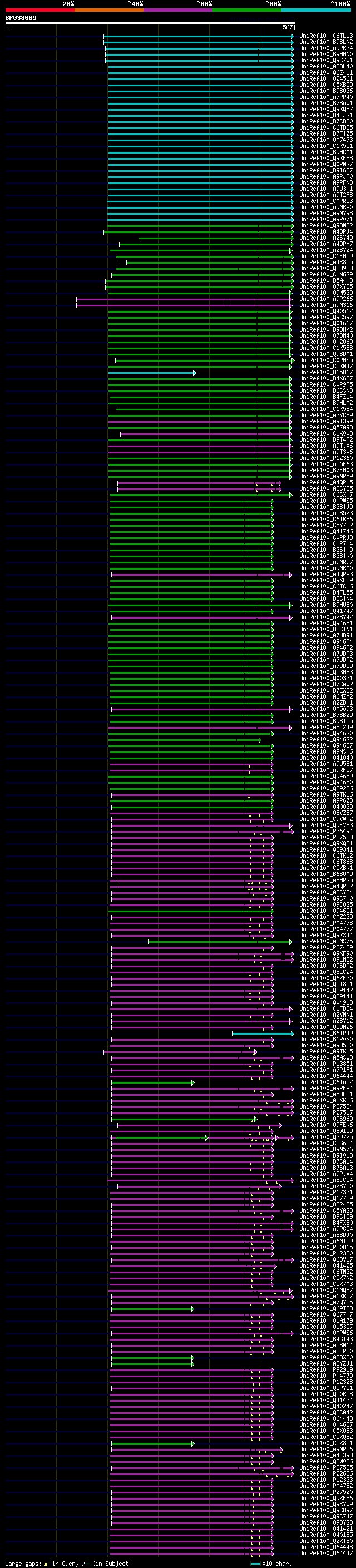Screen dimensions: 356x1568
Task: Open the UniRef100_A3BL40 hit label
Action: (325, 66)
